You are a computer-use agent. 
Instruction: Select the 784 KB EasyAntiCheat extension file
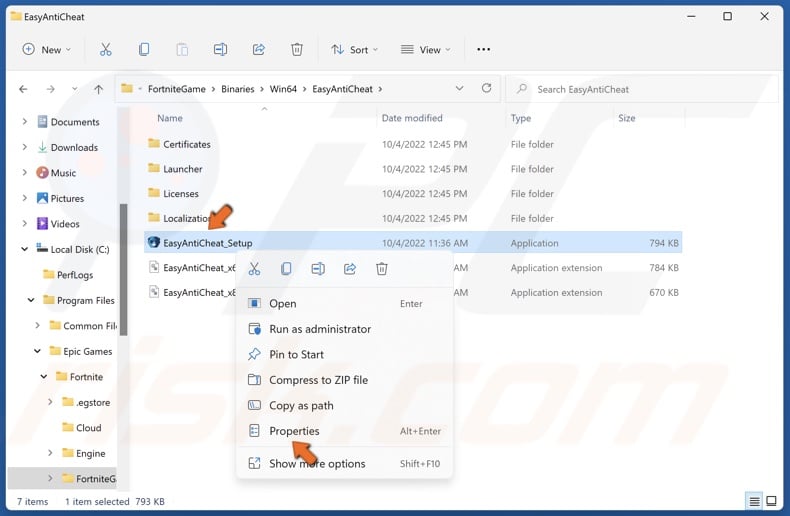[x=413, y=268]
